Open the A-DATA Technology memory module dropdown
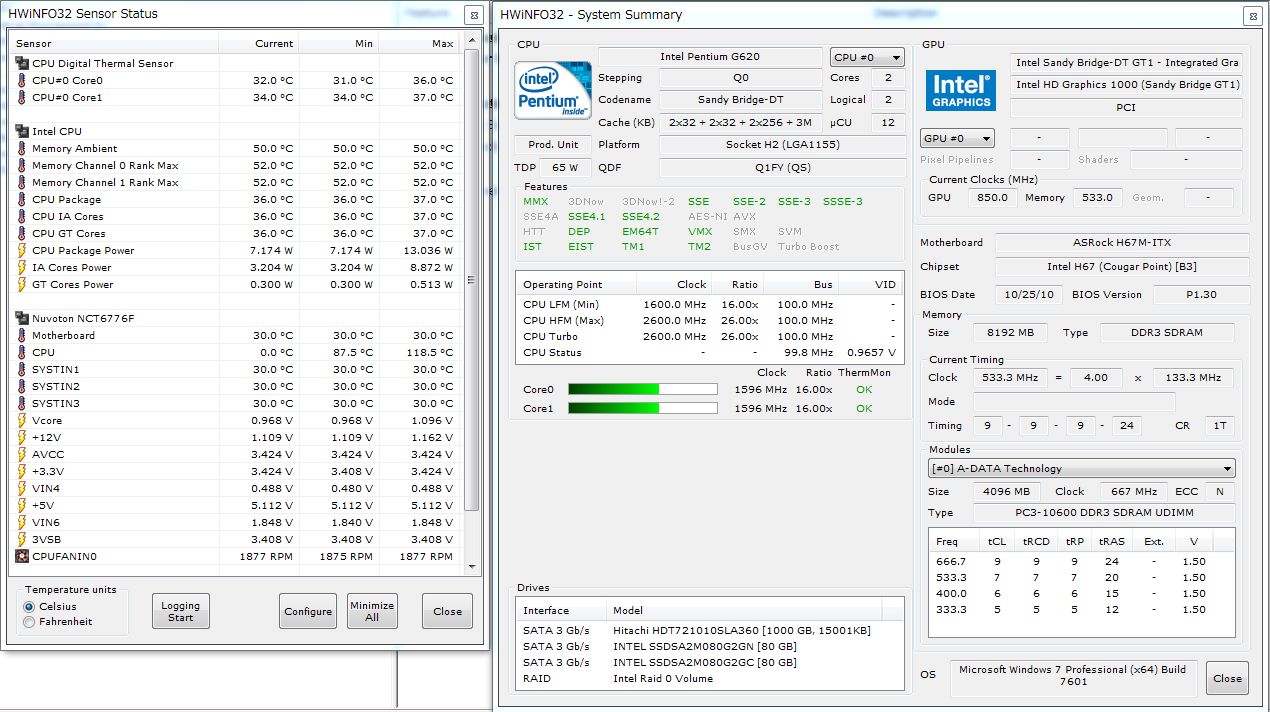Screen dimensions: 1270x712 1082,468
